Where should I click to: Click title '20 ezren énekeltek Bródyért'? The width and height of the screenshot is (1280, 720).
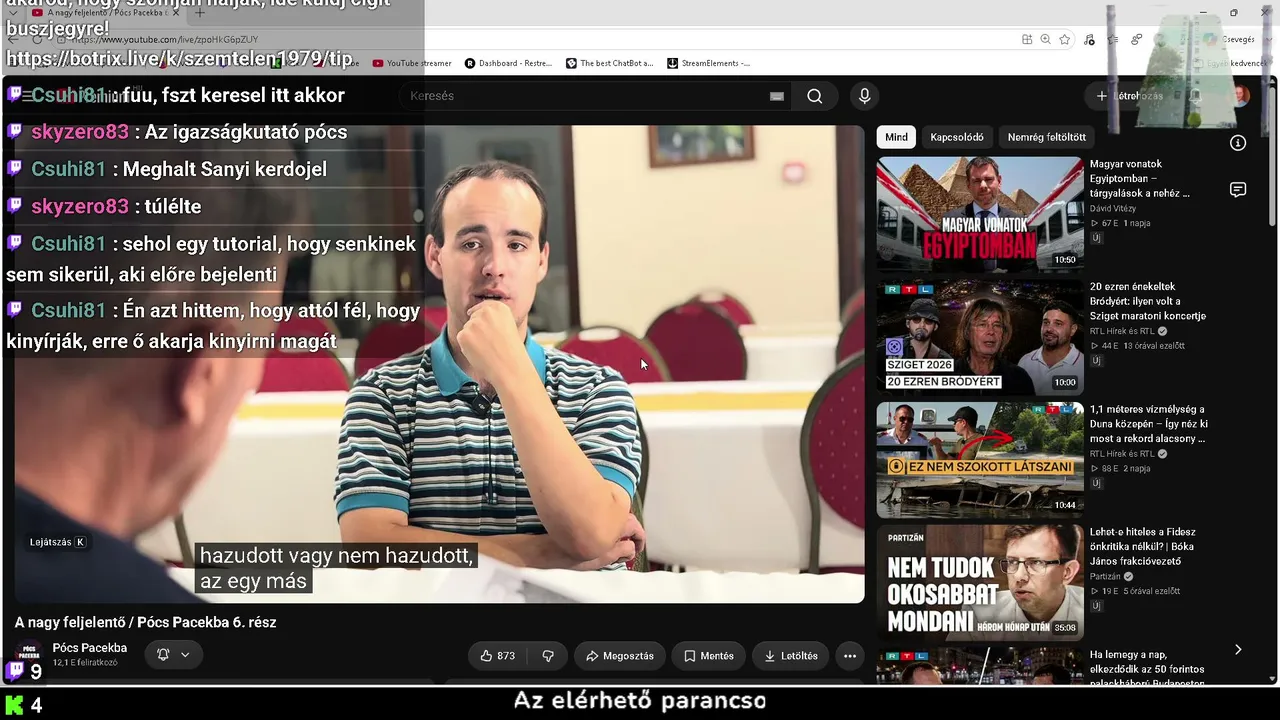click(x=1148, y=301)
